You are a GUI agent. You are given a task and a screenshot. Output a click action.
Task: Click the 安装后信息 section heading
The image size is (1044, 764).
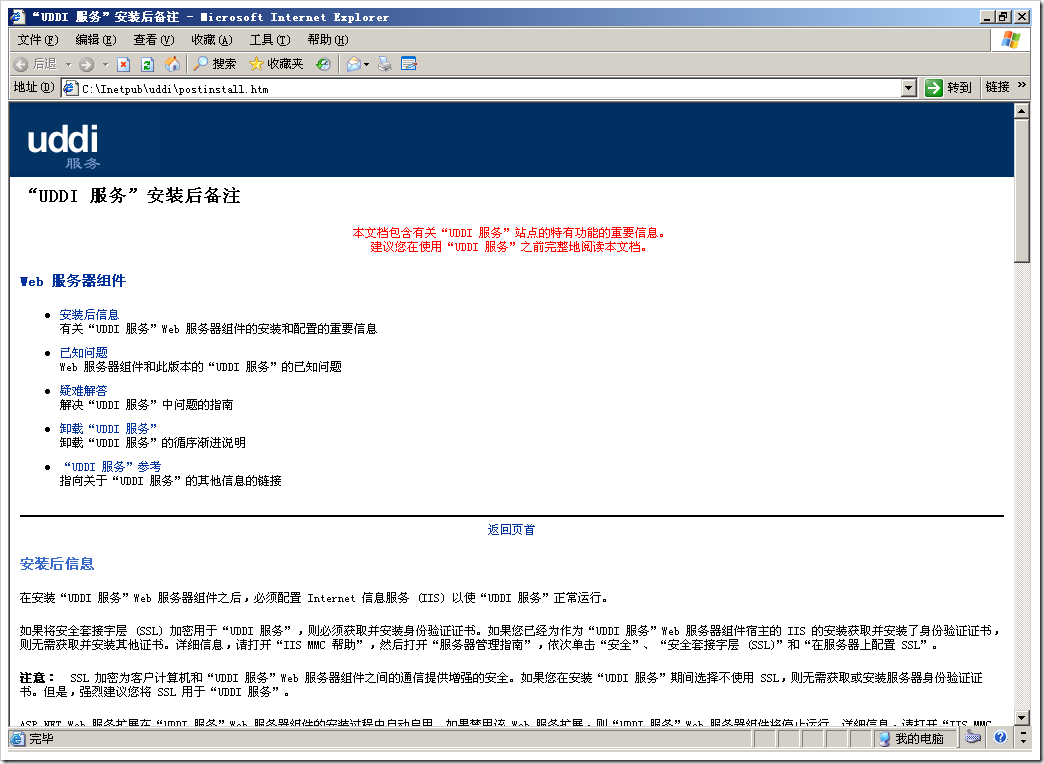pos(57,564)
